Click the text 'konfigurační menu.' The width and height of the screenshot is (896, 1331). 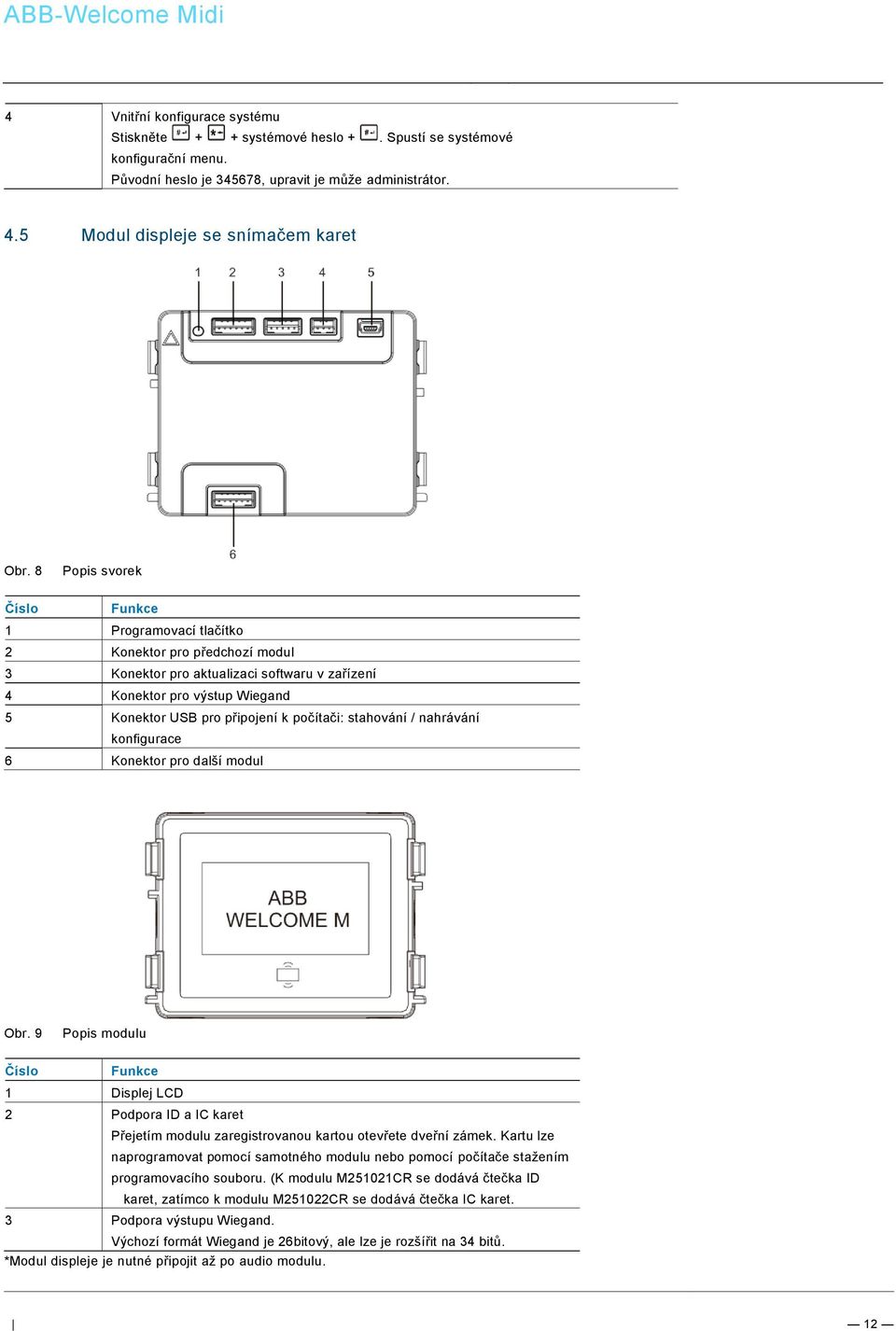(169, 159)
